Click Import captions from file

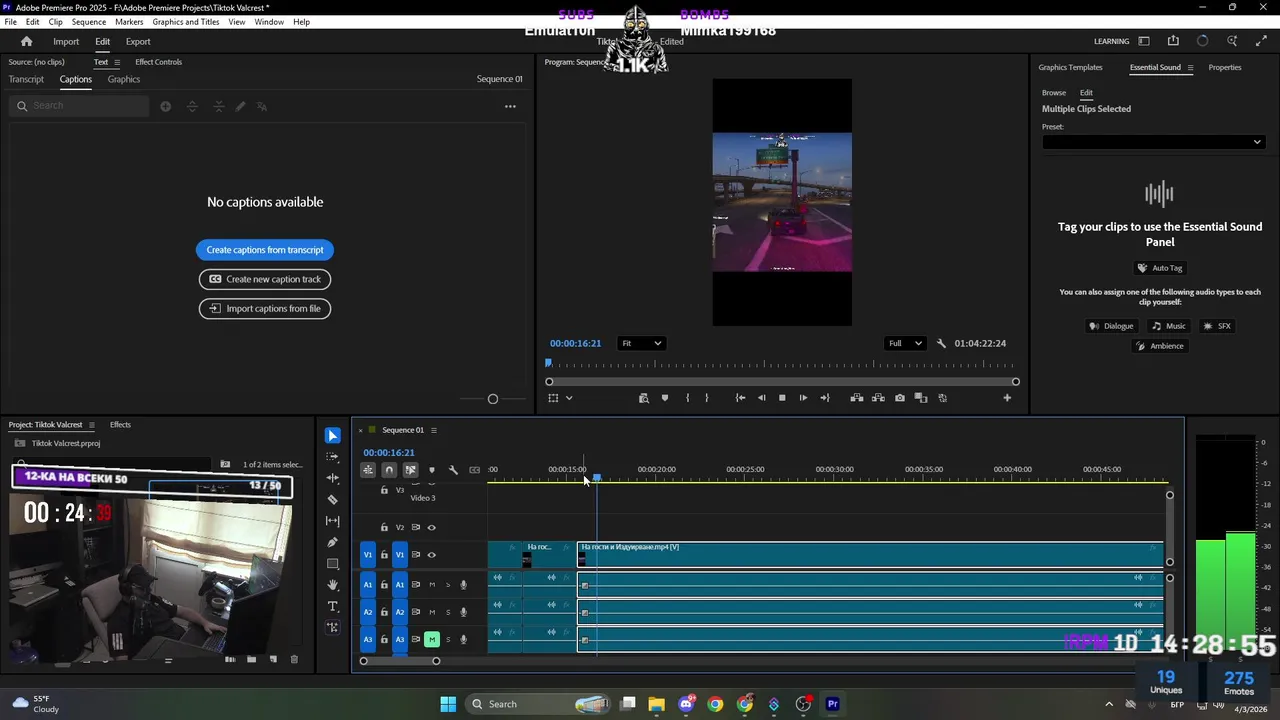pyautogui.click(x=265, y=308)
